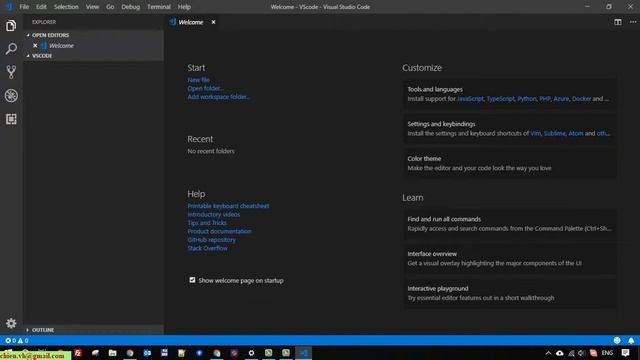640x360 pixels.
Task: Click the Add workspace folder link
Action: pos(218,97)
